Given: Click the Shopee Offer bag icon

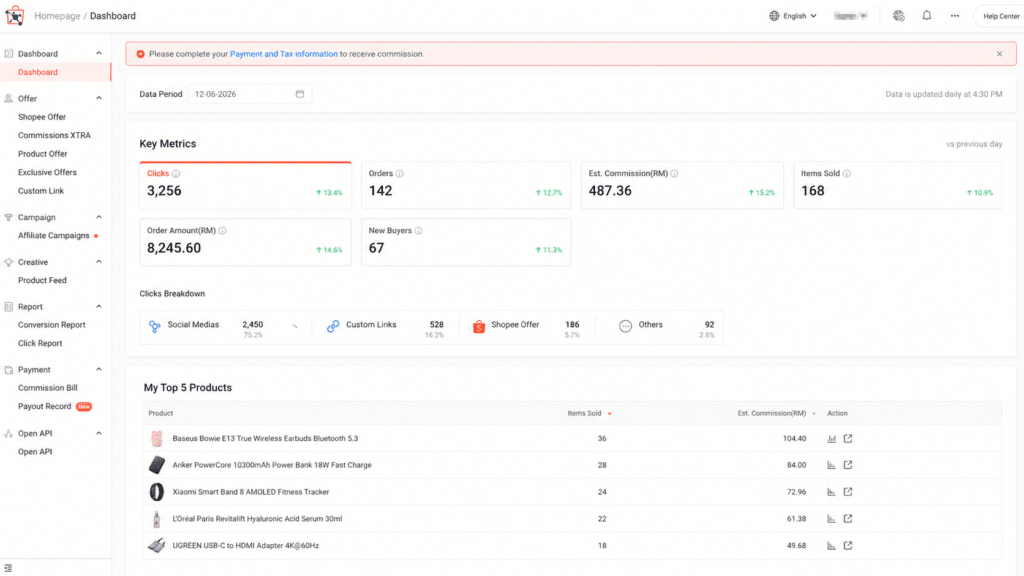Looking at the screenshot, I should pos(479,327).
